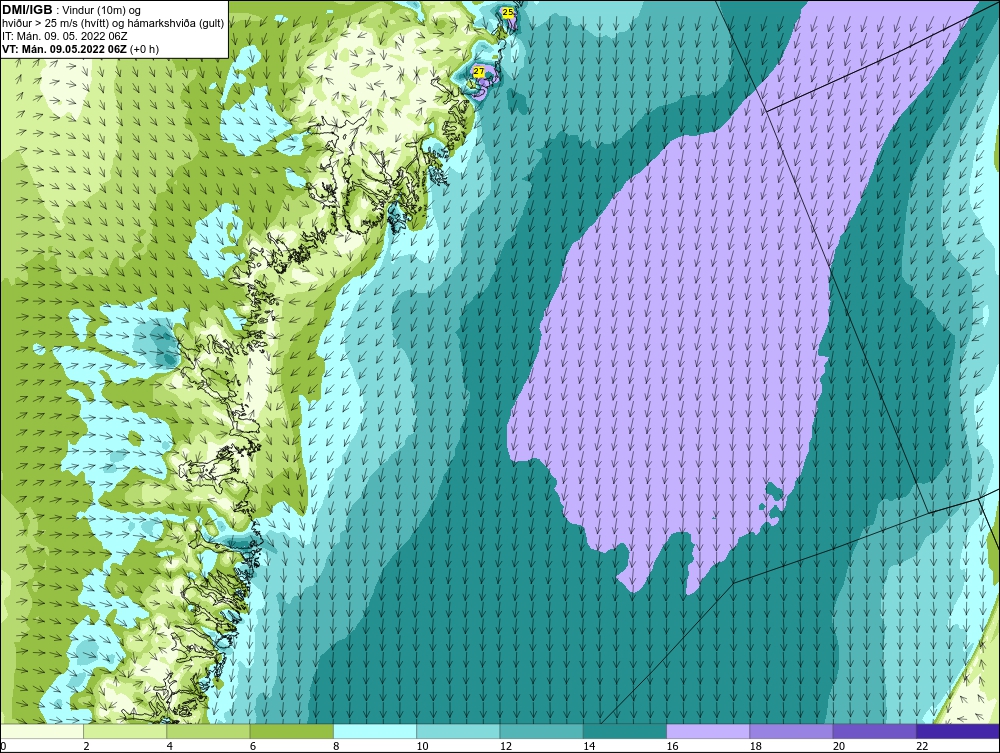This screenshot has width=1000, height=753.
Task: Click the scale label 10
Action: pos(422,747)
